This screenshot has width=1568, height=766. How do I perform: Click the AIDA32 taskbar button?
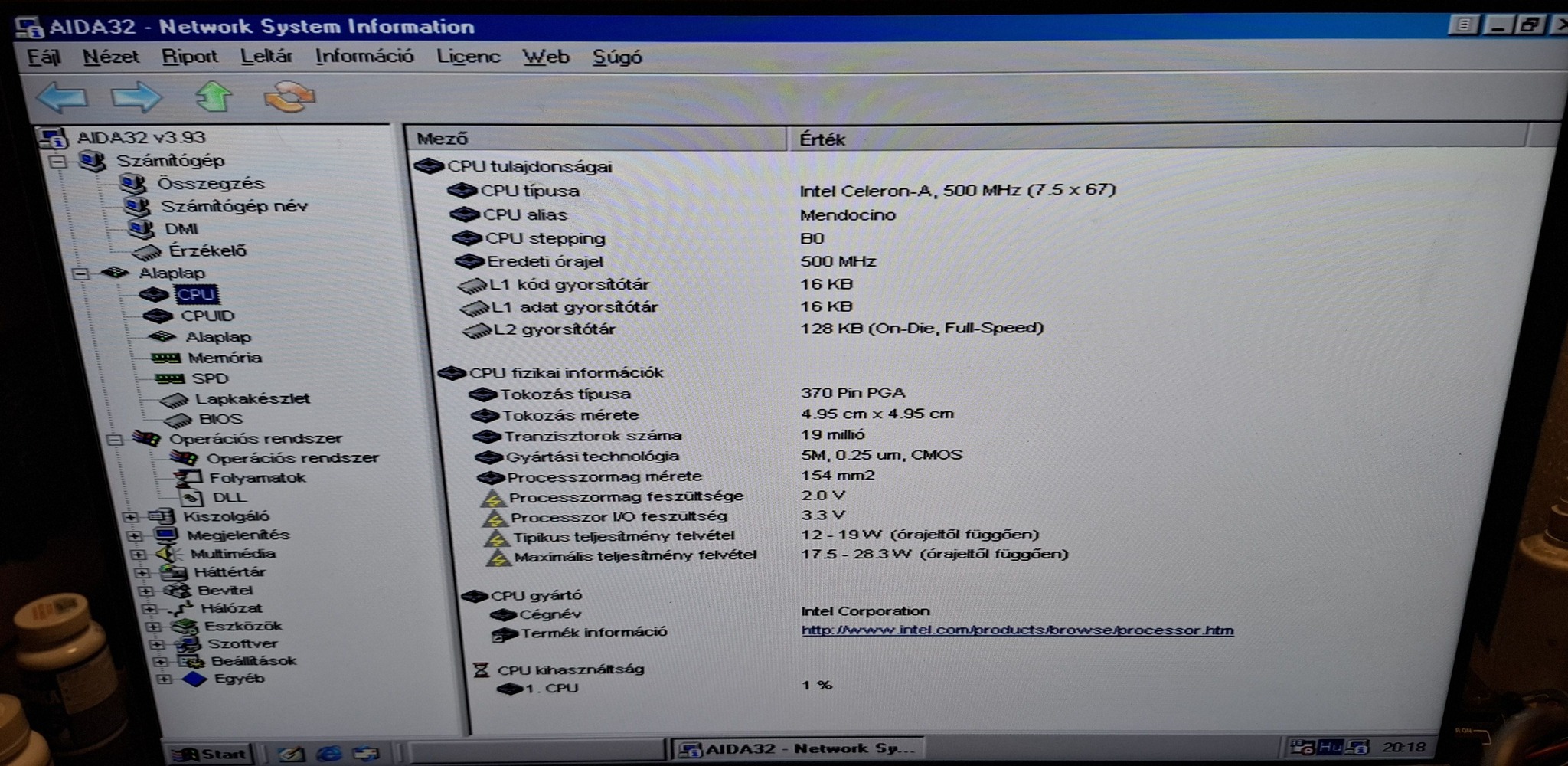click(798, 748)
